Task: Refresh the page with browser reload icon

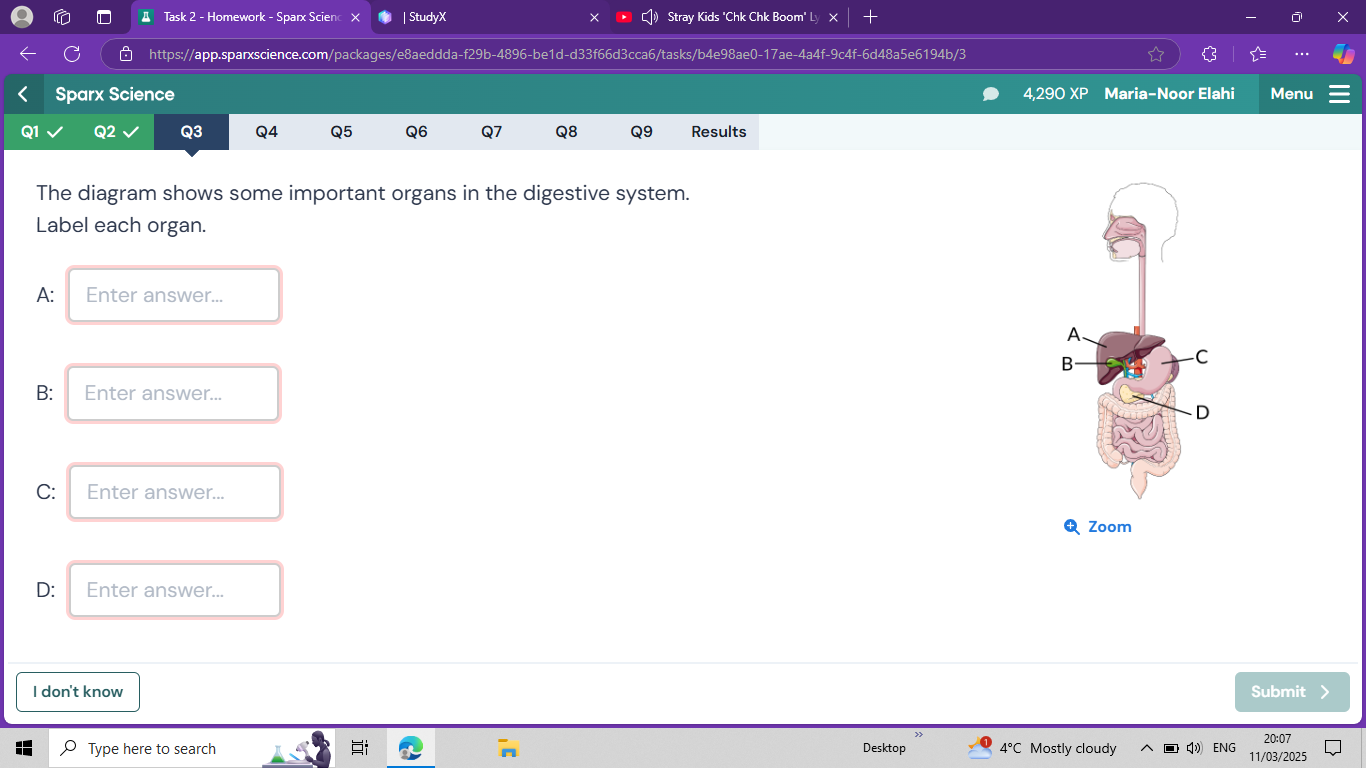Action: (x=72, y=54)
